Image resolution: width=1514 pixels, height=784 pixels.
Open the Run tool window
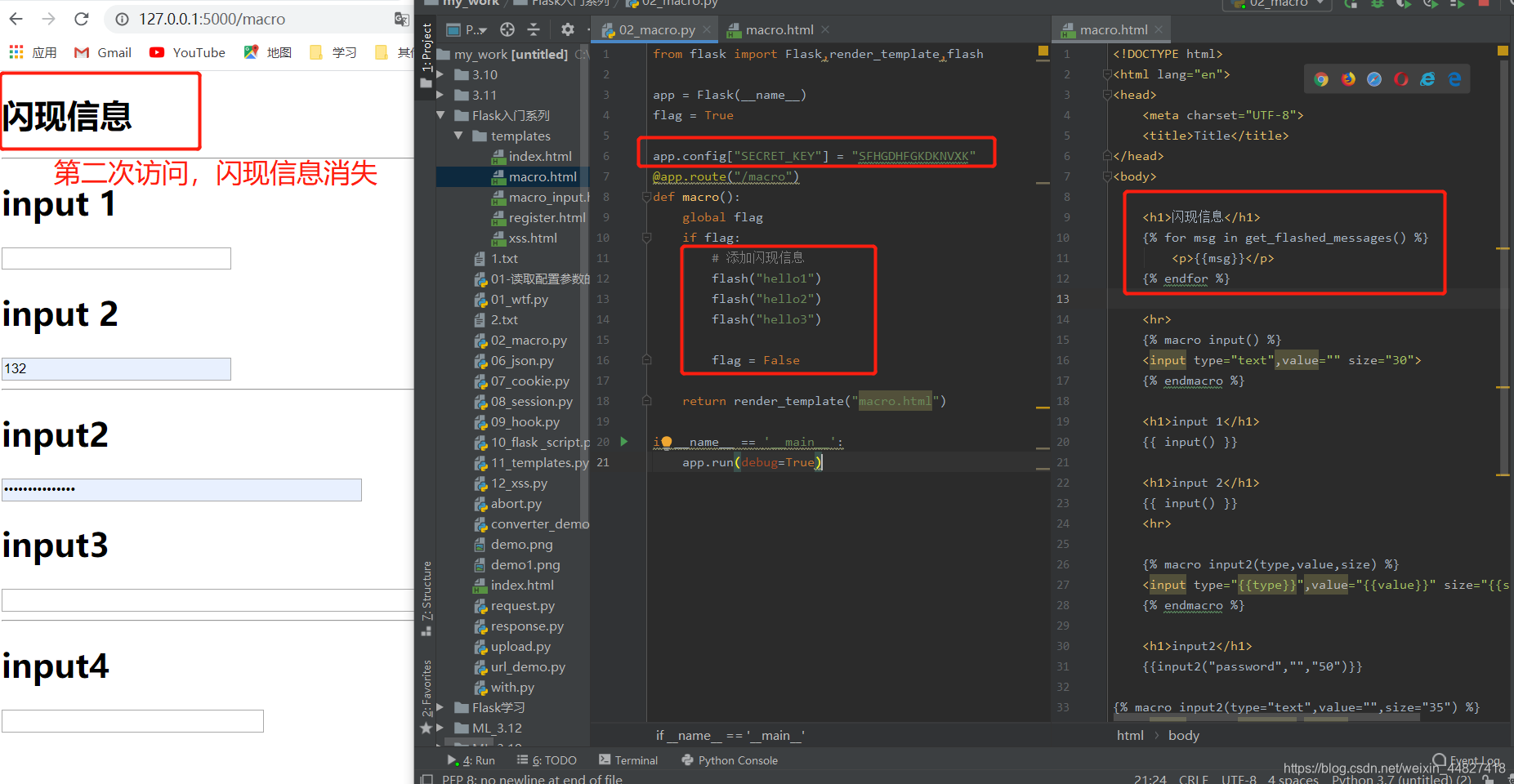pos(471,760)
